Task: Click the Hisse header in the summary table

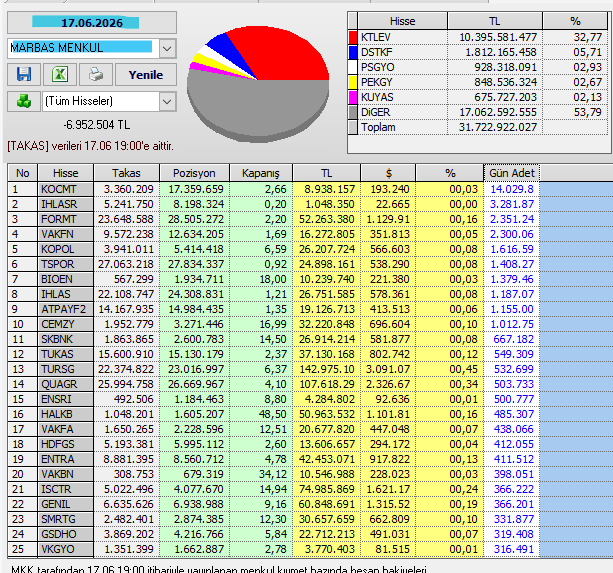Action: coord(402,21)
